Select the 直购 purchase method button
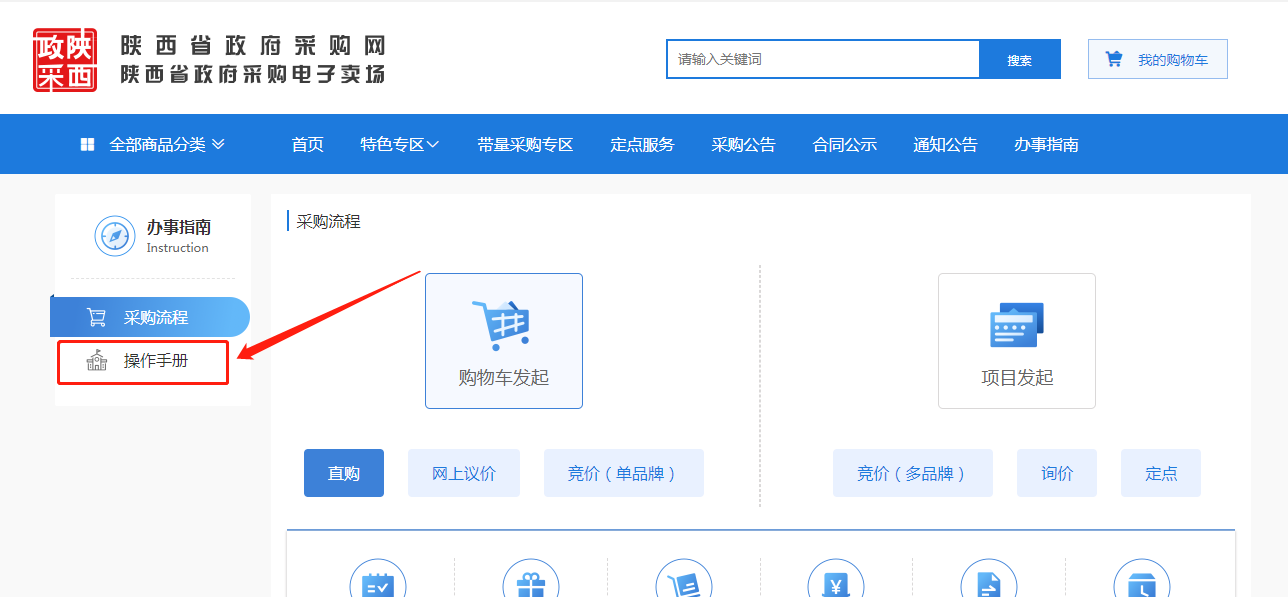The width and height of the screenshot is (1288, 597). (x=344, y=473)
